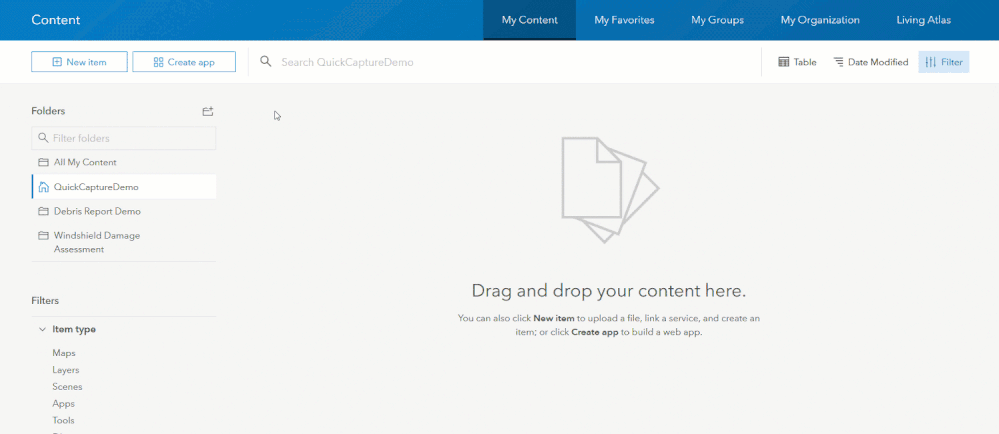The image size is (999, 434).
Task: Click the home icon next to QuickCaptureDemo
Action: tap(43, 187)
